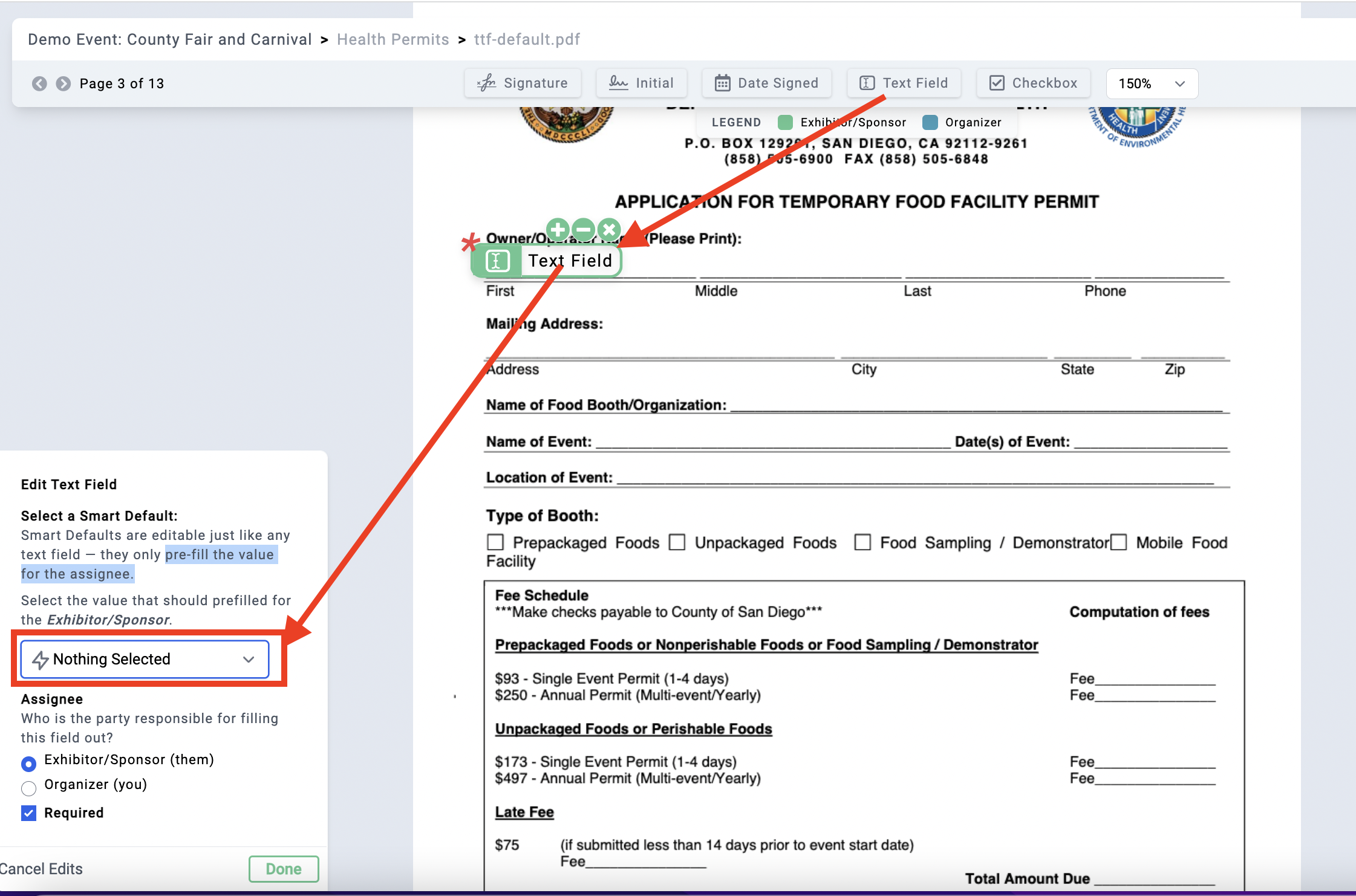The height and width of the screenshot is (896, 1356).
Task: Click the calendar icon for Date Signed
Action: [723, 83]
